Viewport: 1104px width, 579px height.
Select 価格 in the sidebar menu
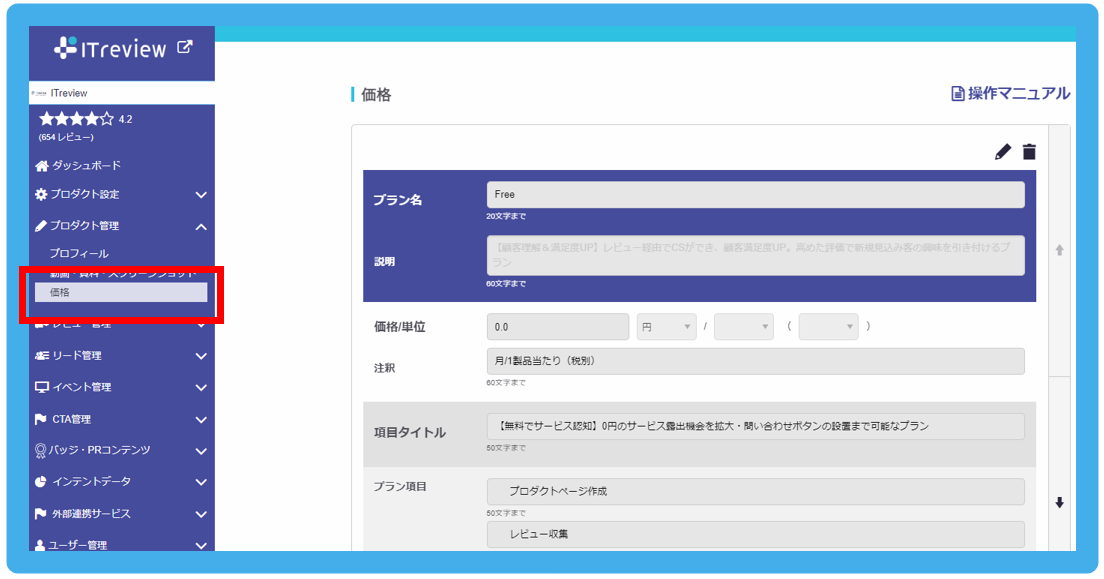click(120, 291)
